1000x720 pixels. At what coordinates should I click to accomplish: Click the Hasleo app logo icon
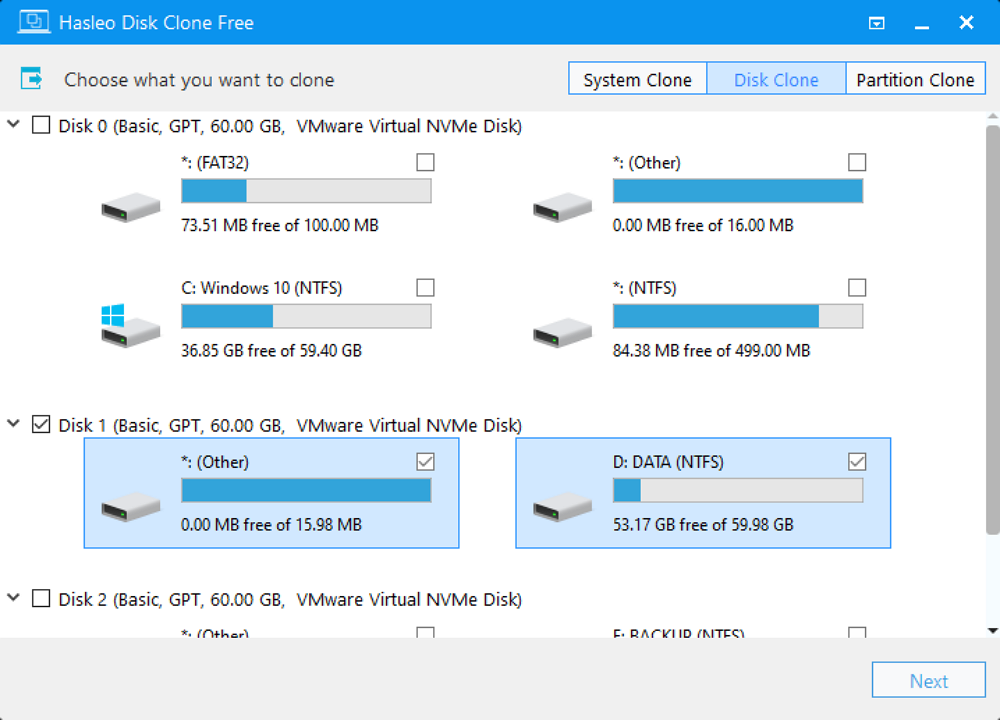(34, 22)
